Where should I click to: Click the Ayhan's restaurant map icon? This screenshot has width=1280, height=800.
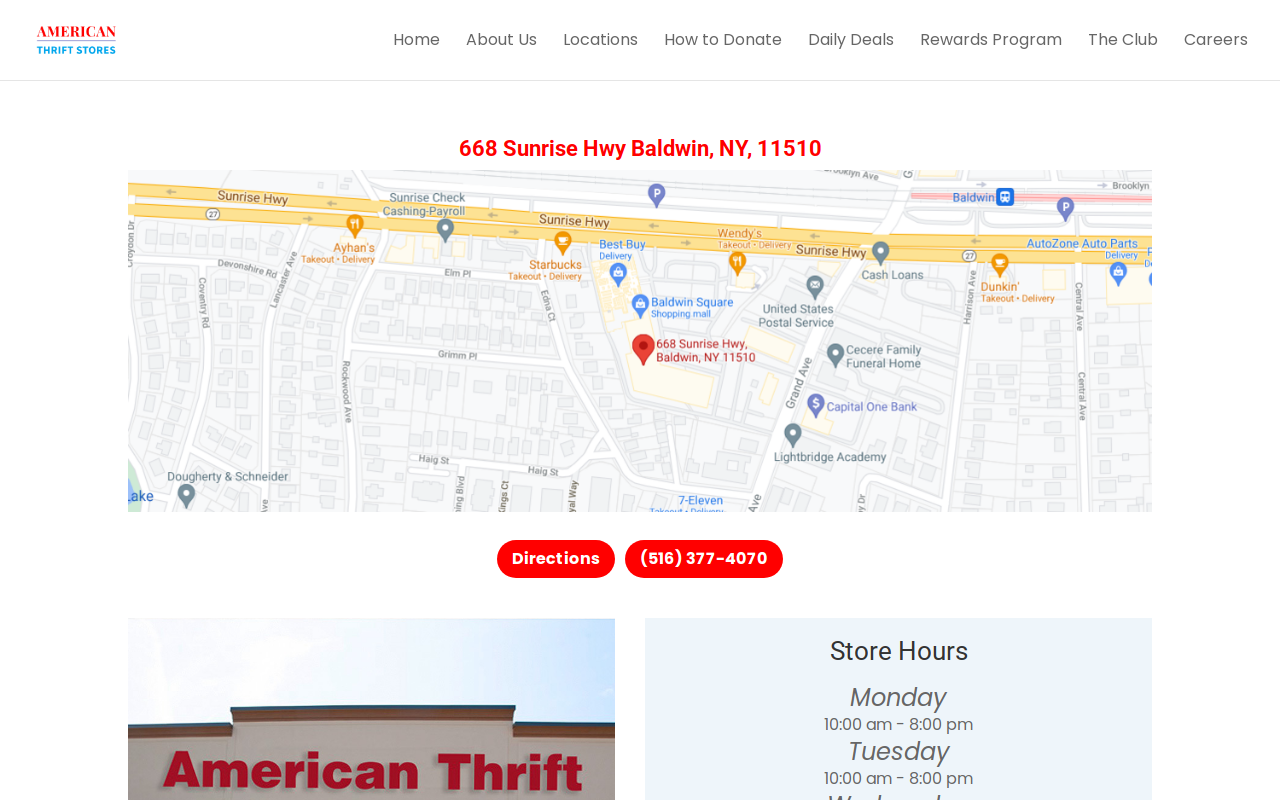[355, 226]
